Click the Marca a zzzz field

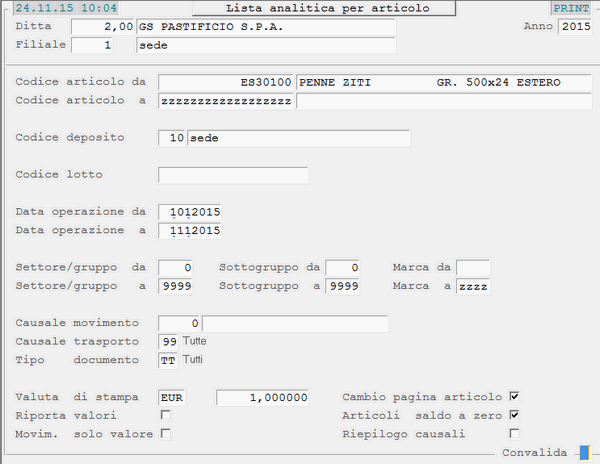(x=473, y=287)
